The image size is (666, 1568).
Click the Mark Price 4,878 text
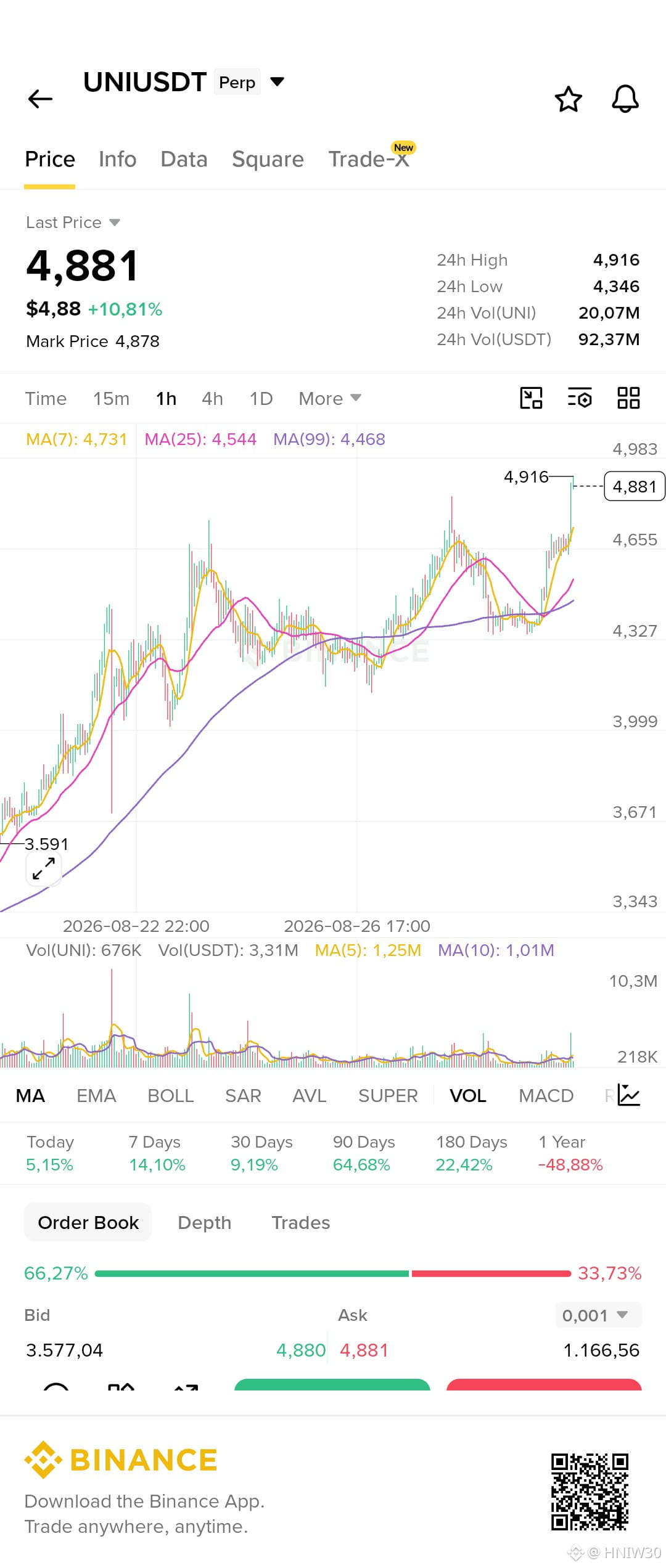(x=92, y=341)
